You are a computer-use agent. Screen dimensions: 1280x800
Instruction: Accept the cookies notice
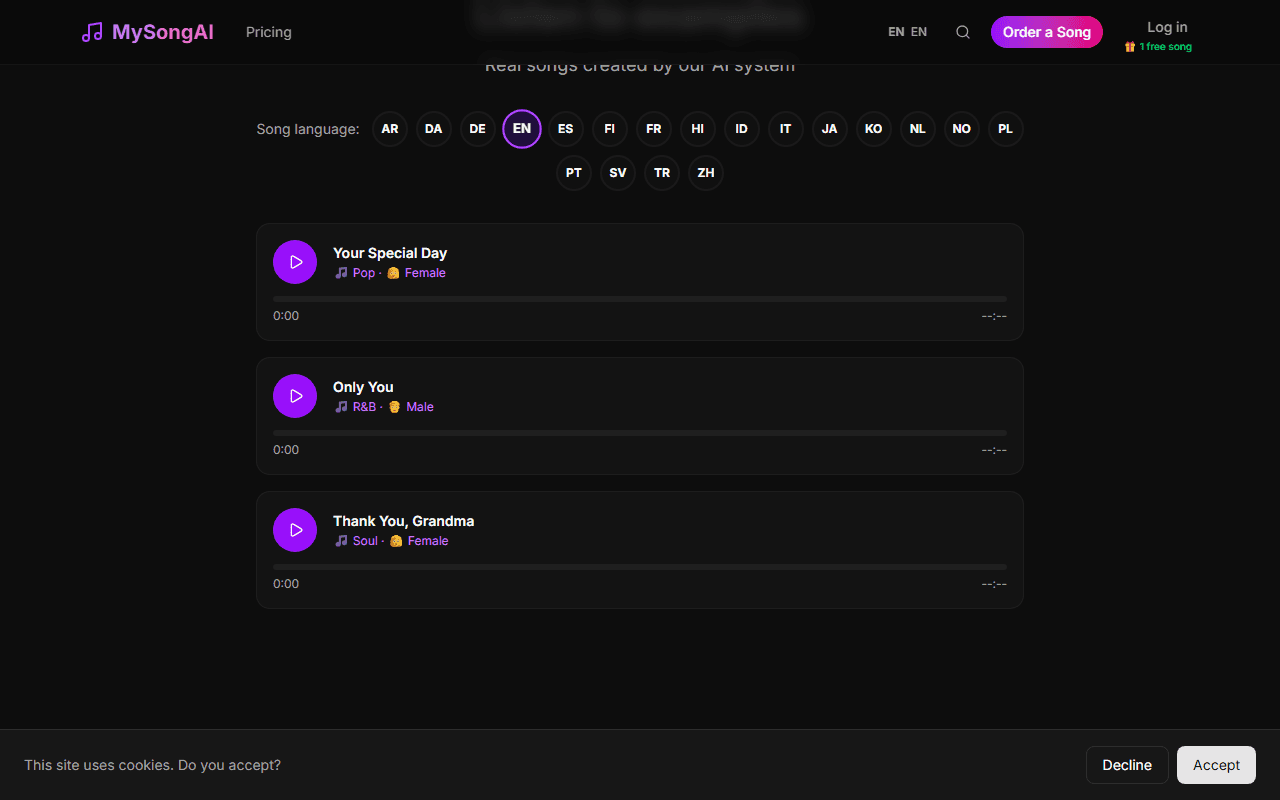(1216, 765)
